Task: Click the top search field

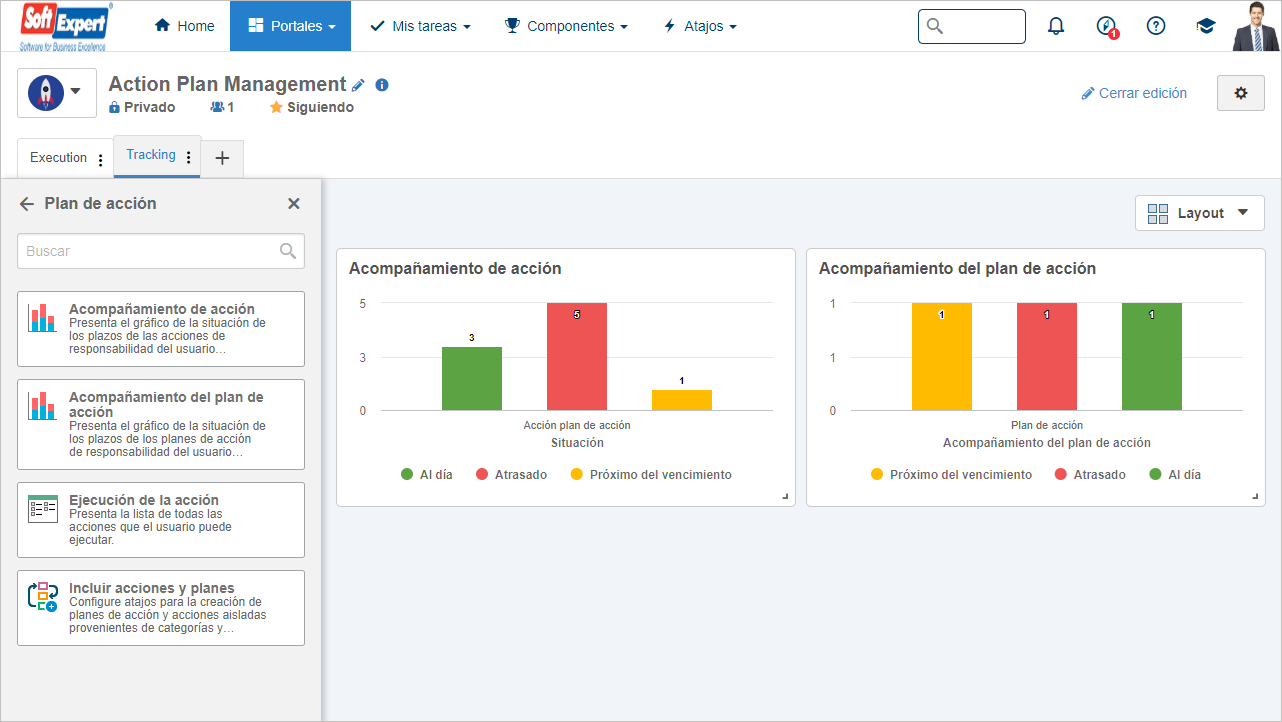Action: click(972, 26)
